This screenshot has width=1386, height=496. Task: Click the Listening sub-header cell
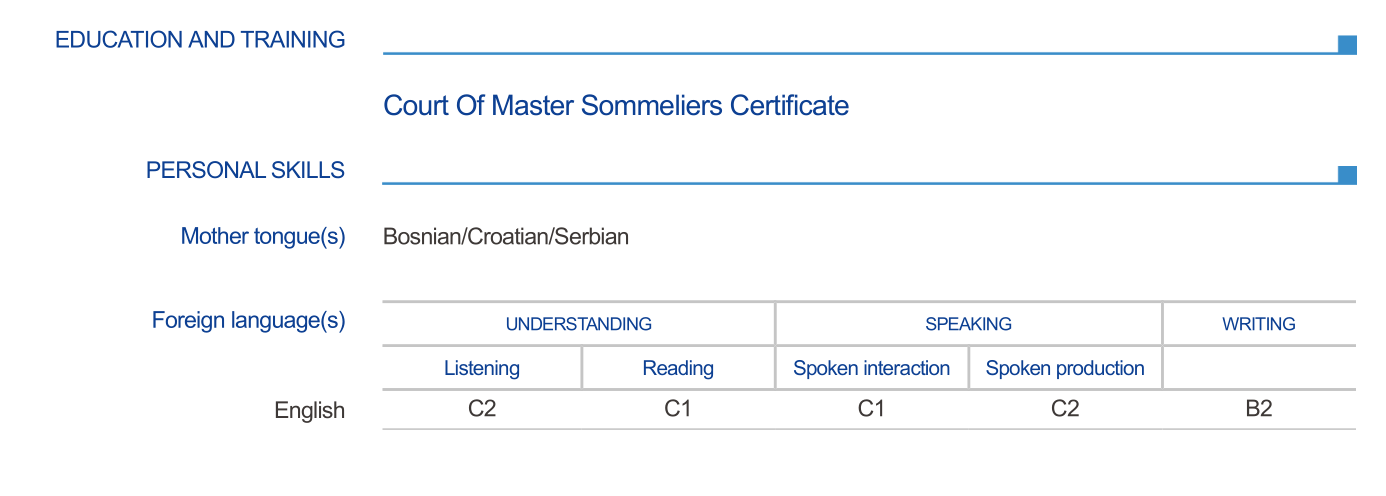(482, 368)
